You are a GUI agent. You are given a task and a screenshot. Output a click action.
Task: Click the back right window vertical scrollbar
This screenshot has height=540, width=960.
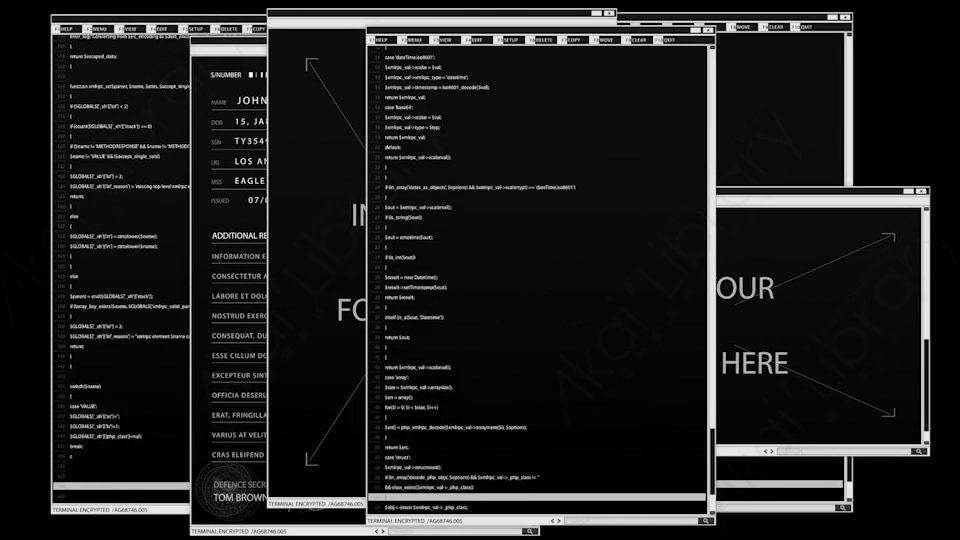click(x=849, y=110)
